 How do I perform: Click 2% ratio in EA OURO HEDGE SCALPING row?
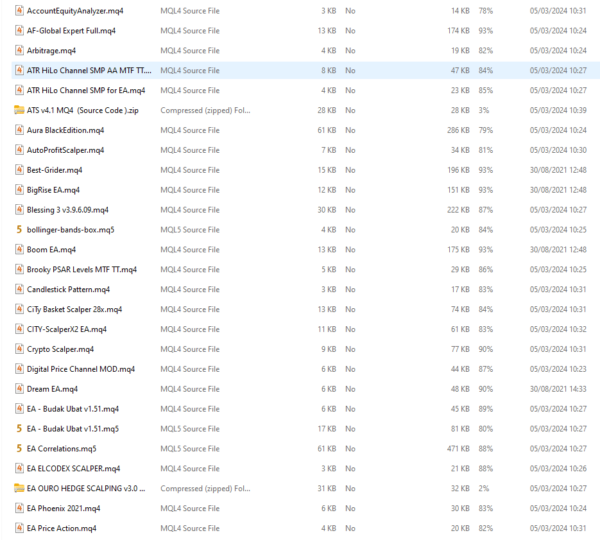pos(484,488)
